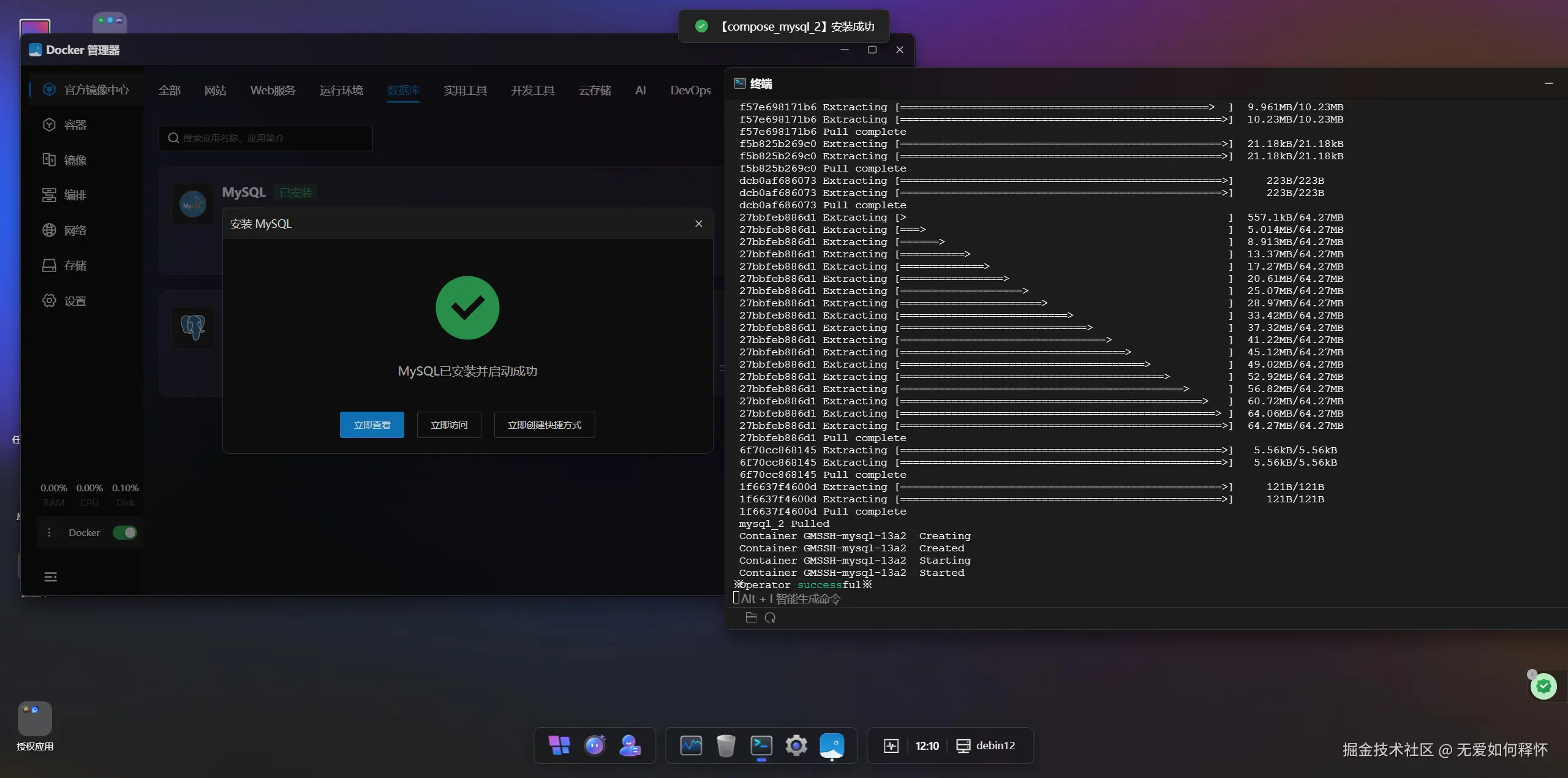This screenshot has width=1568, height=778.
Task: Open Docker three-dot options menu
Action: tap(49, 532)
